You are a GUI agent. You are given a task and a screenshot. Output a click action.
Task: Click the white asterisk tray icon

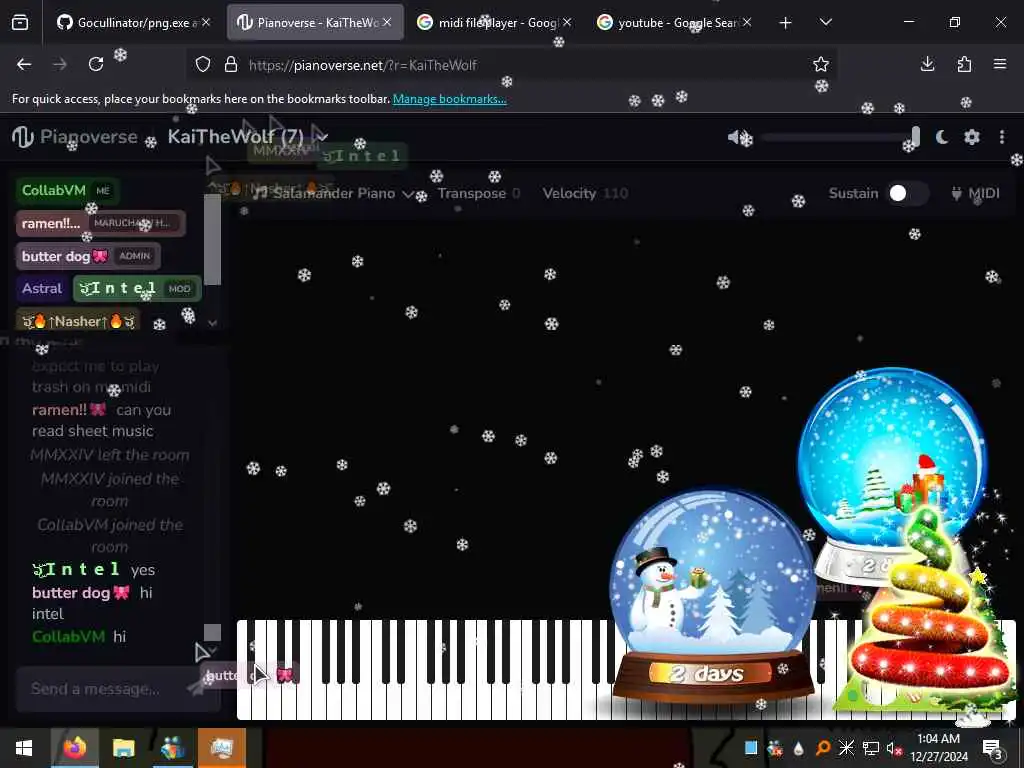pyautogui.click(x=846, y=748)
